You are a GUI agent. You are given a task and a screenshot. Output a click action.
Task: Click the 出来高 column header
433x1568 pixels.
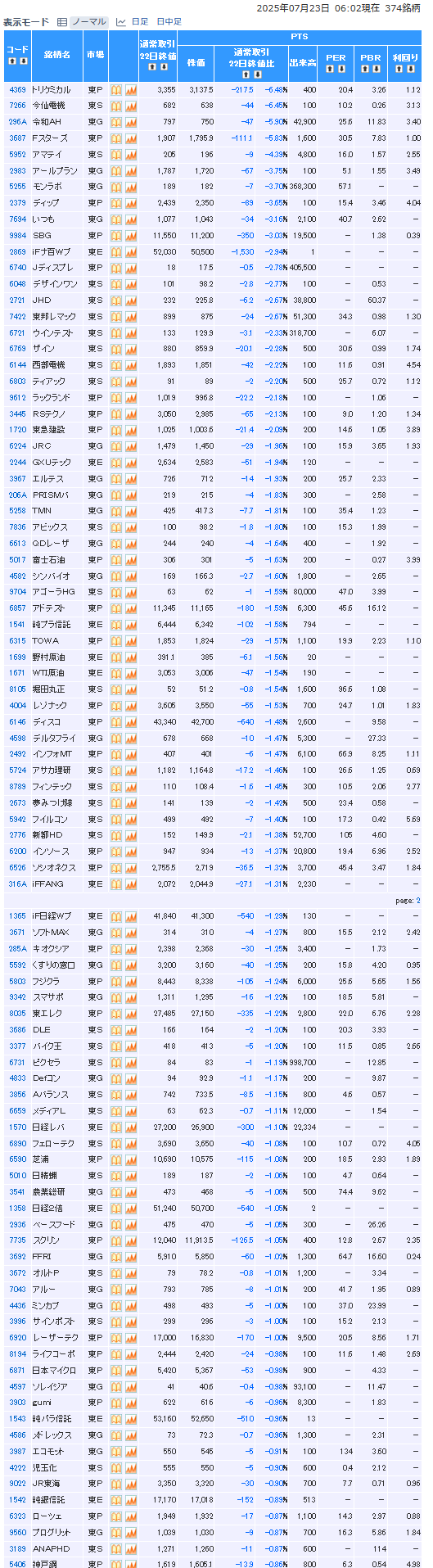pyautogui.click(x=303, y=63)
